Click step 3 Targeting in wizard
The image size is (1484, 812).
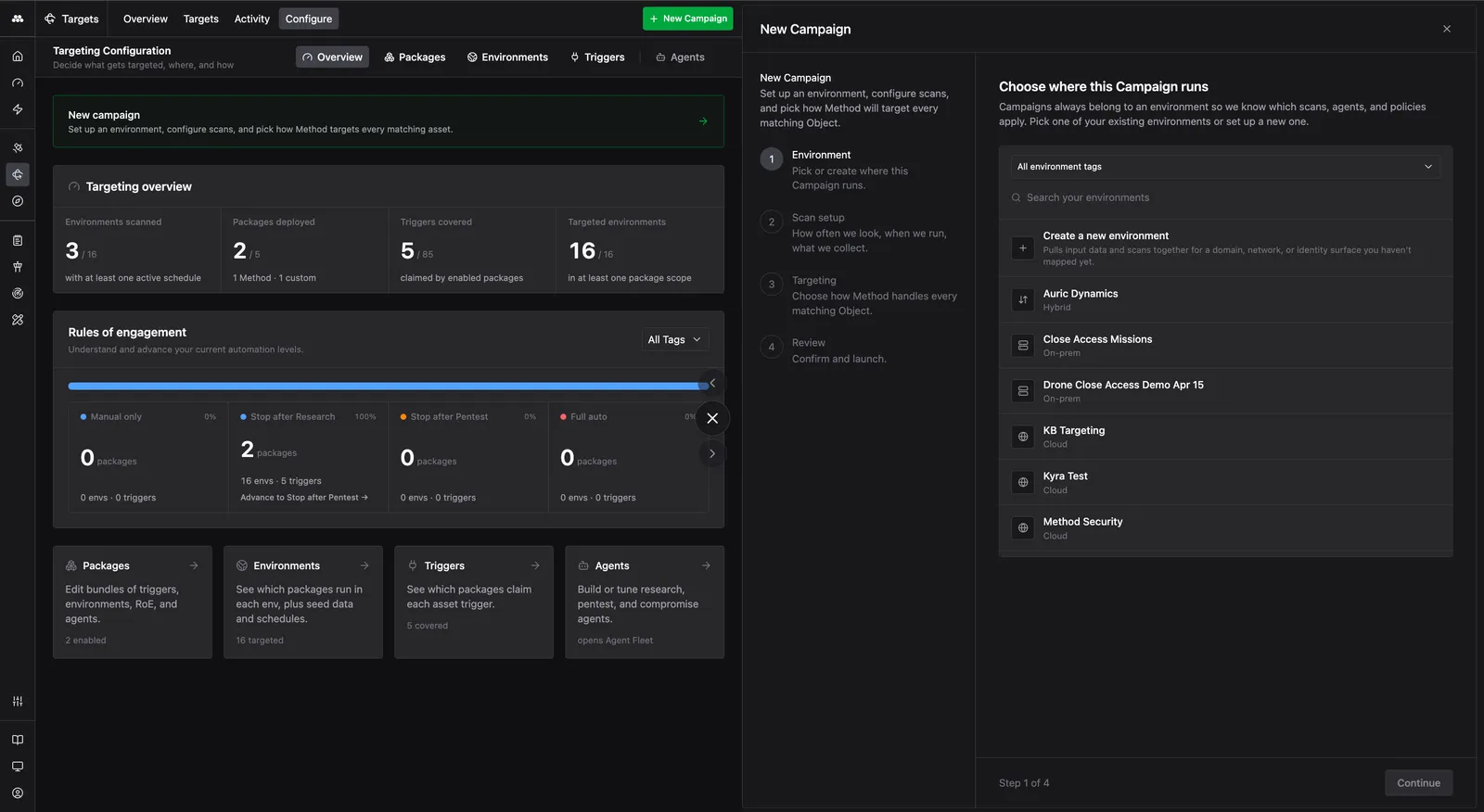(859, 295)
